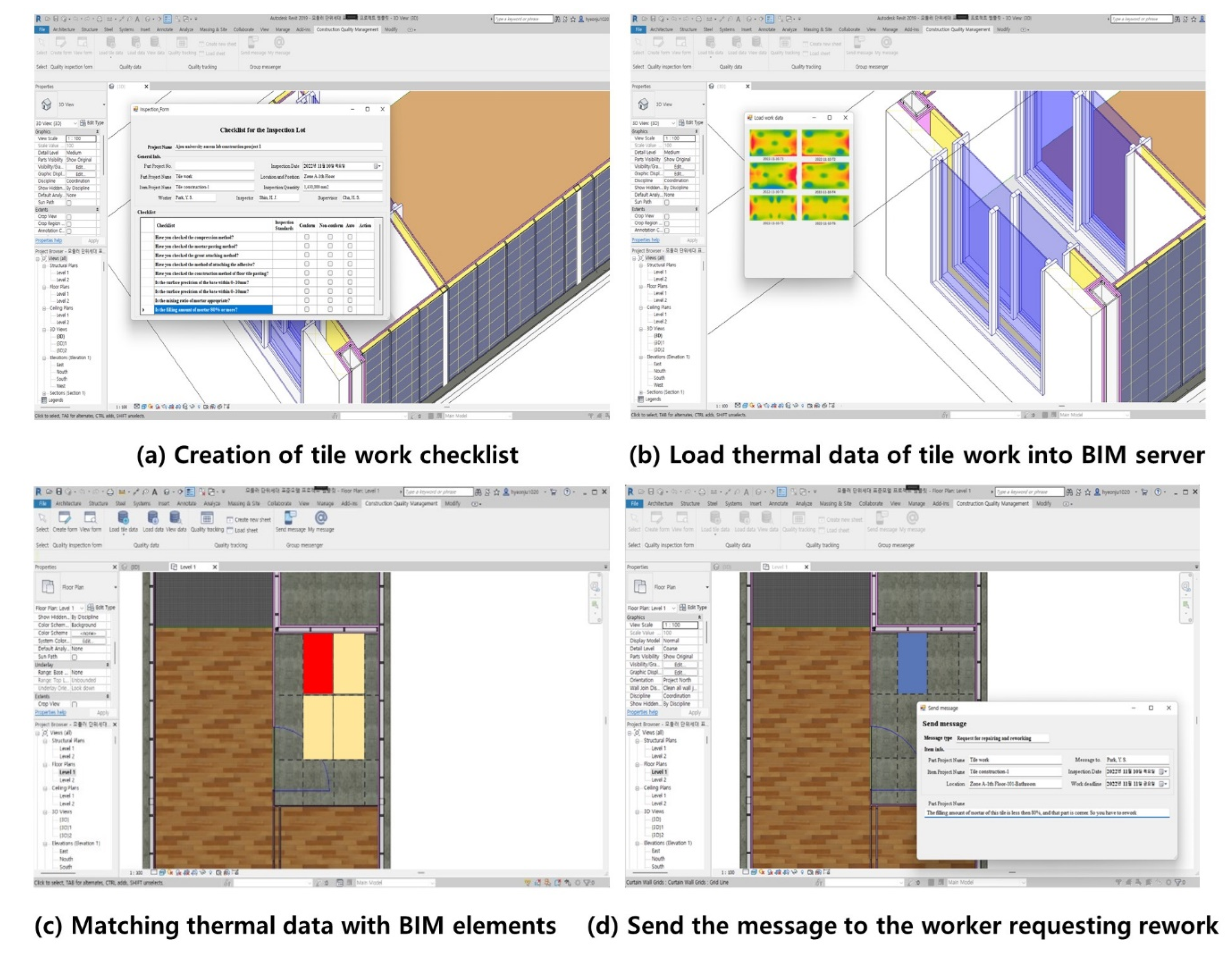1232x953 pixels.
Task: Open Work deadline date dropdown in Send message
Action: click(1163, 784)
